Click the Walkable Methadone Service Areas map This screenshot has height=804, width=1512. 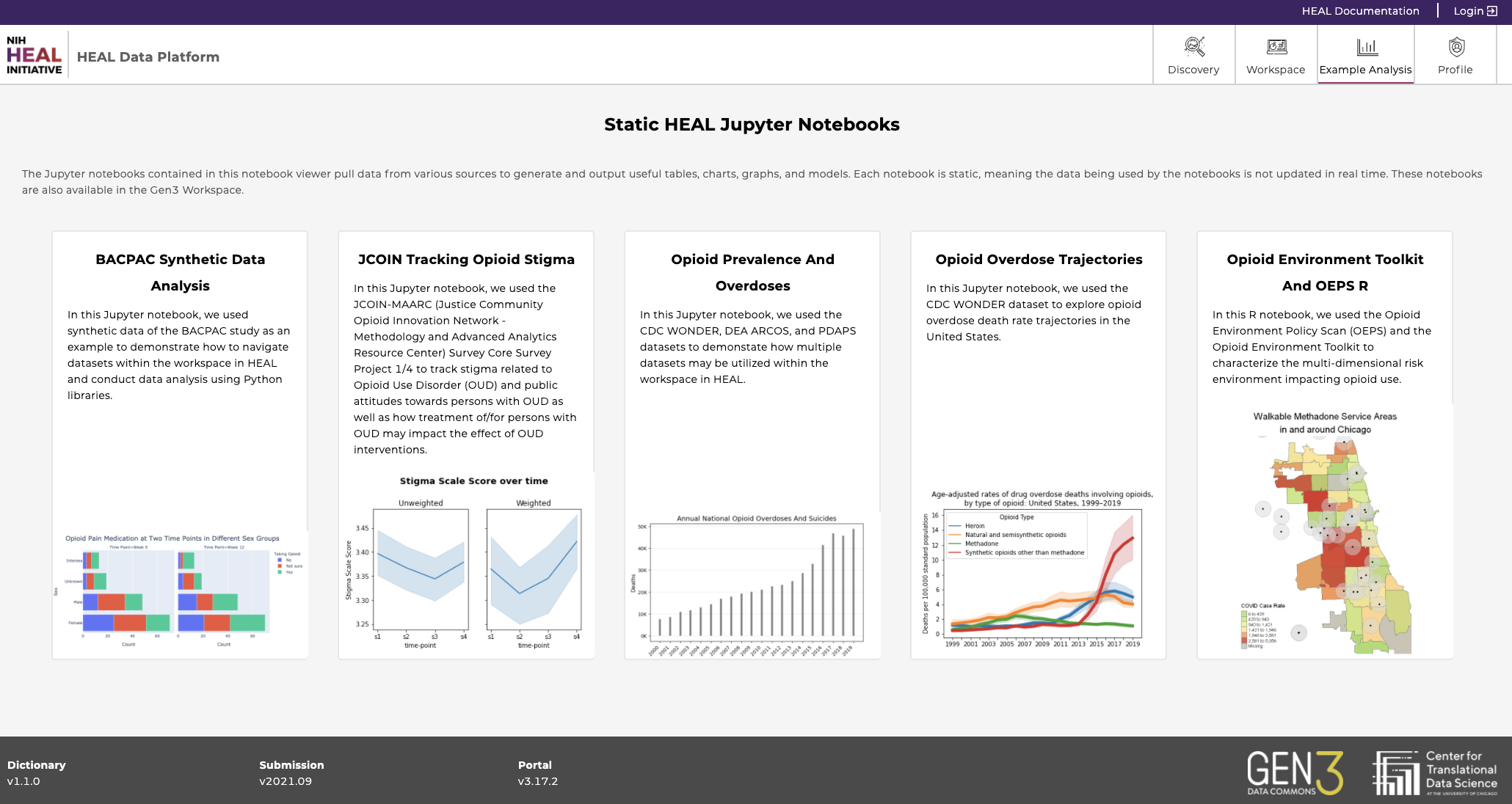1325,532
